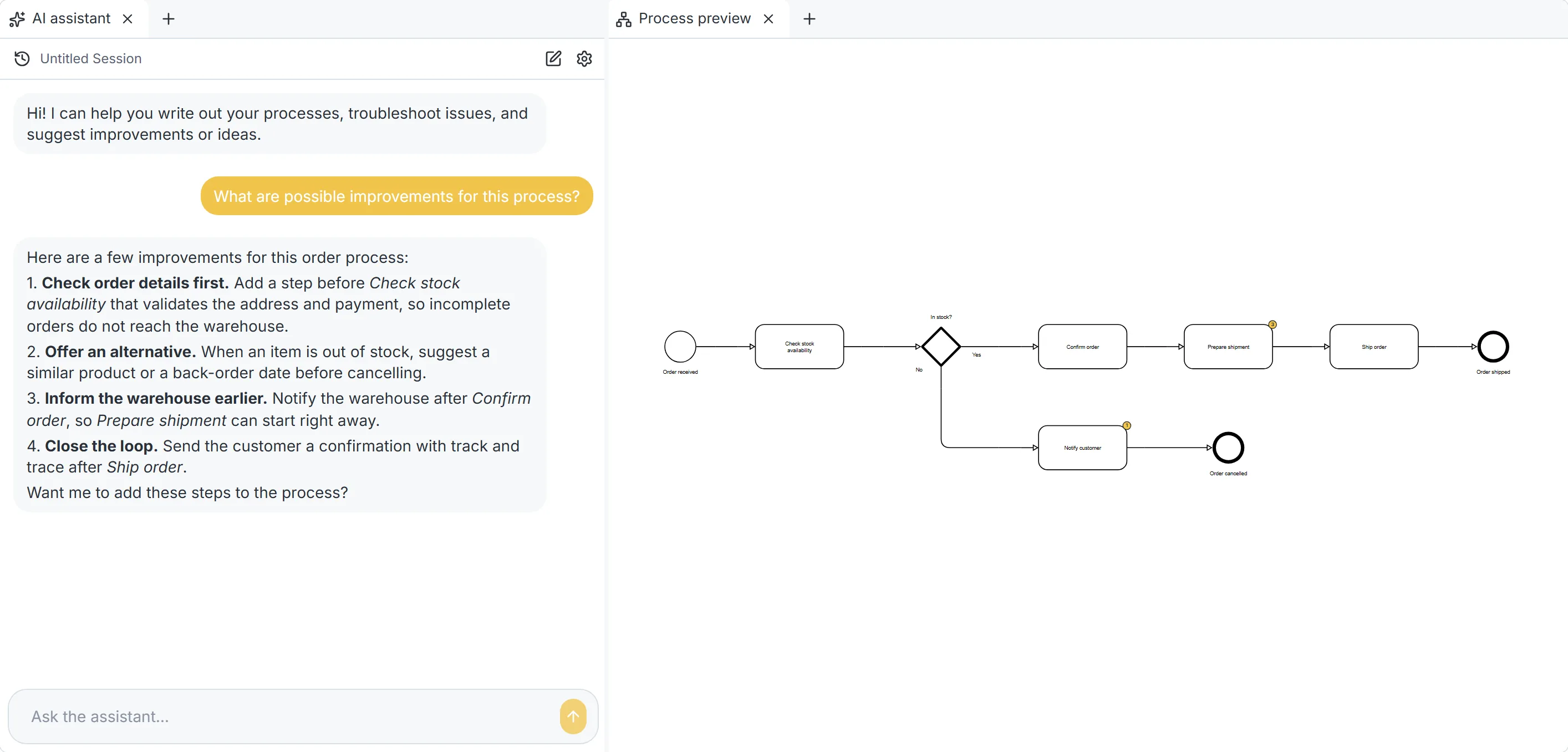Select the Order received start event
1568x752 pixels.
click(680, 347)
